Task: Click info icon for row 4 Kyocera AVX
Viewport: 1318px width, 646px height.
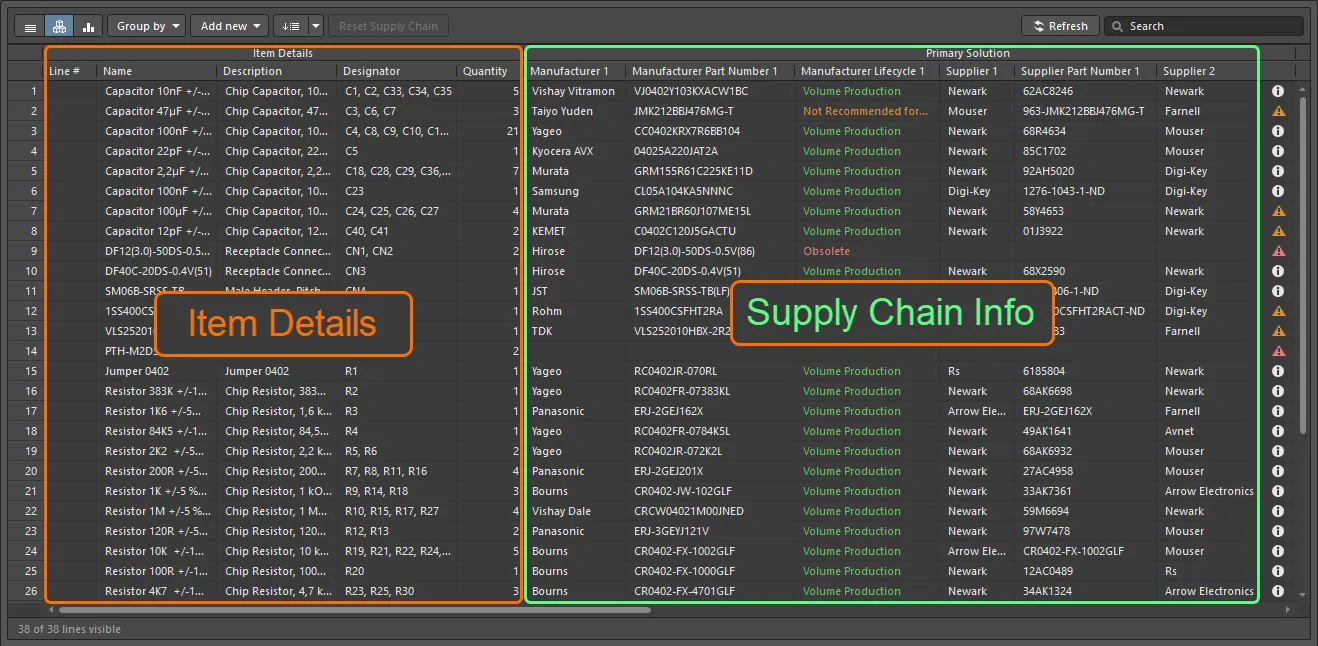Action: coord(1278,151)
